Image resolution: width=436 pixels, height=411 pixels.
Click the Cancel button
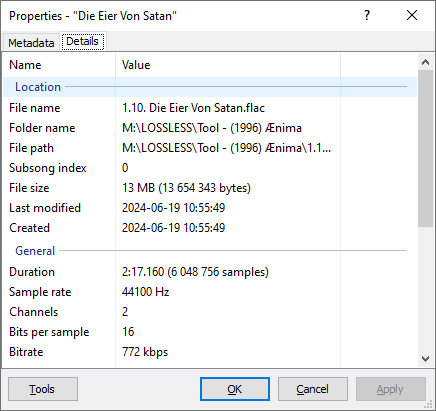point(313,389)
